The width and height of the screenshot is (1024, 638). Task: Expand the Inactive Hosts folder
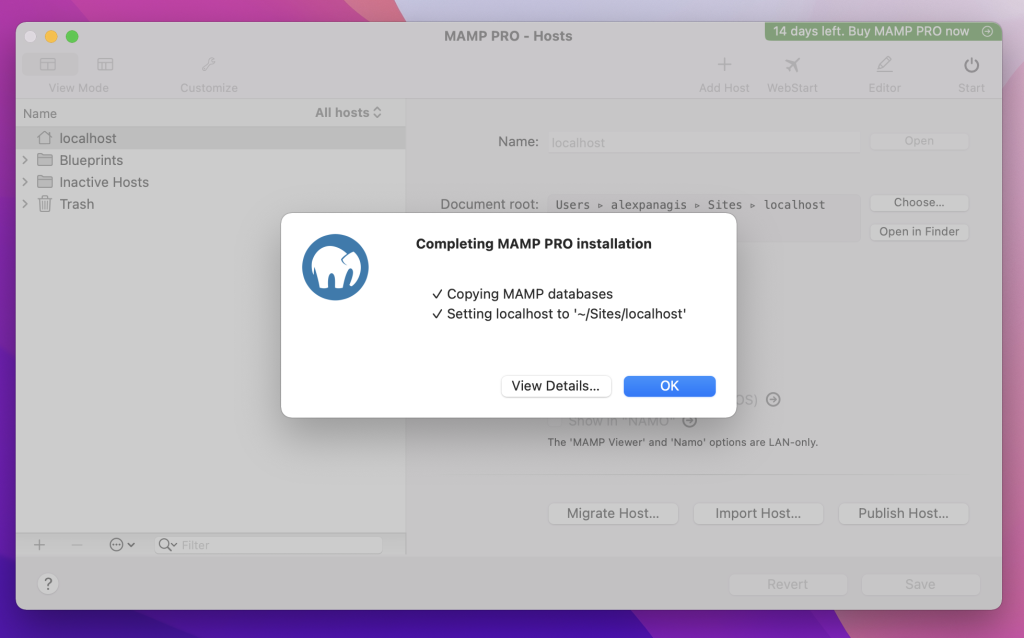pos(25,182)
